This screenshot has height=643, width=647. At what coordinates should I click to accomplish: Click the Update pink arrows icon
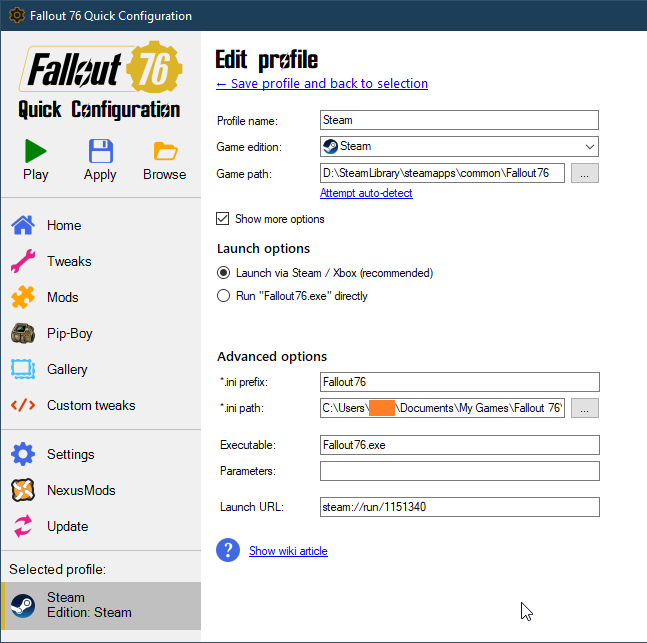[23, 526]
